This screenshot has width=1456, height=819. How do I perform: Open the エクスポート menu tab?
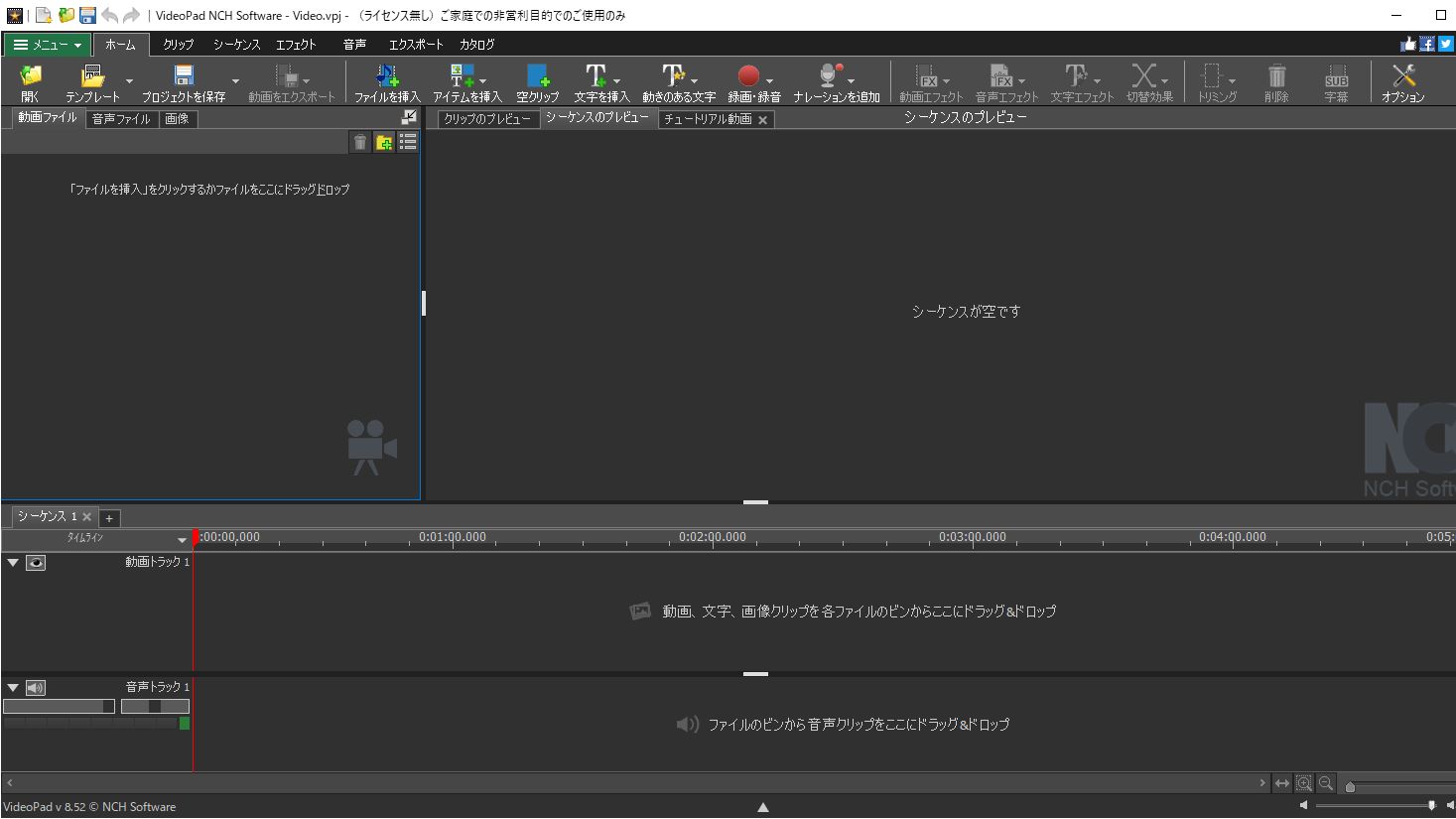416,45
